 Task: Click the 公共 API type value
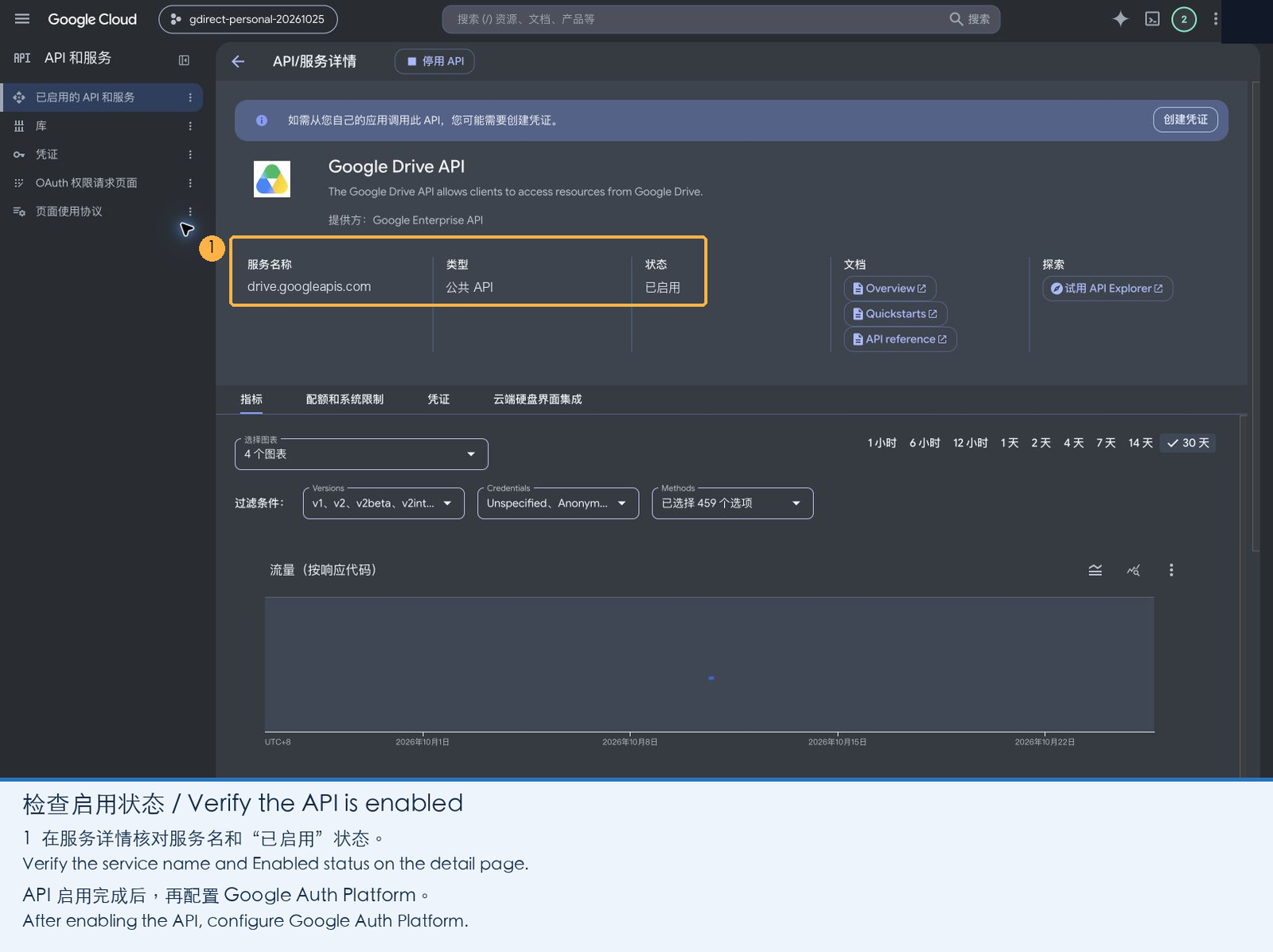[469, 287]
